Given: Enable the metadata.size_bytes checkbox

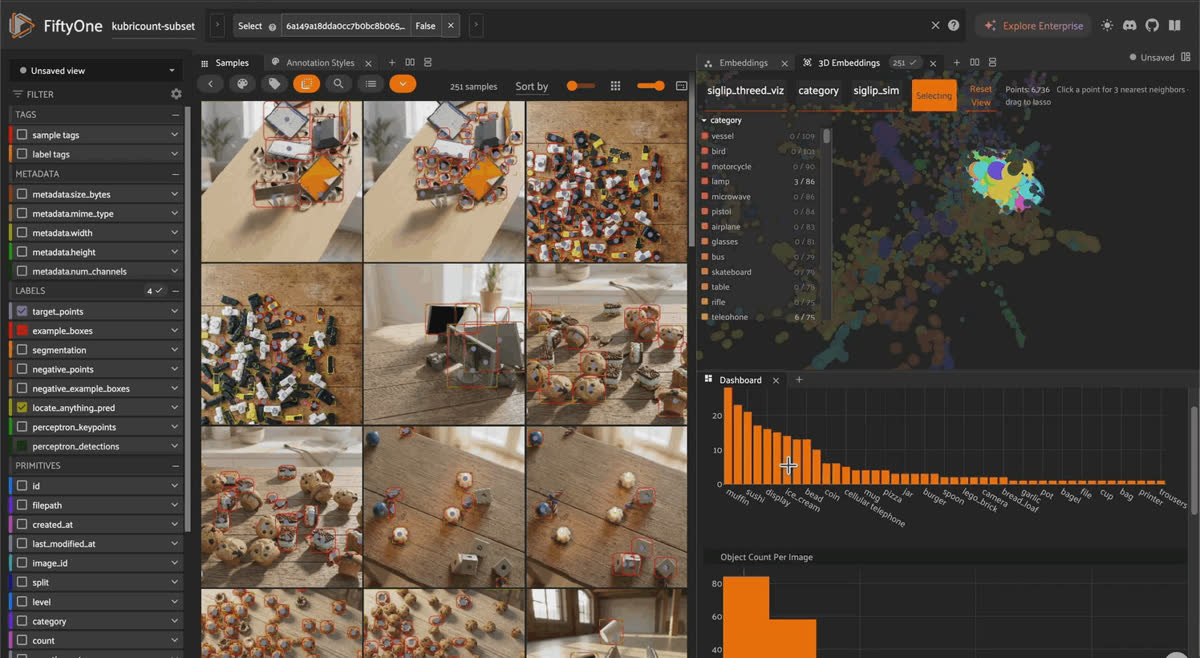Looking at the screenshot, I should tap(22, 194).
